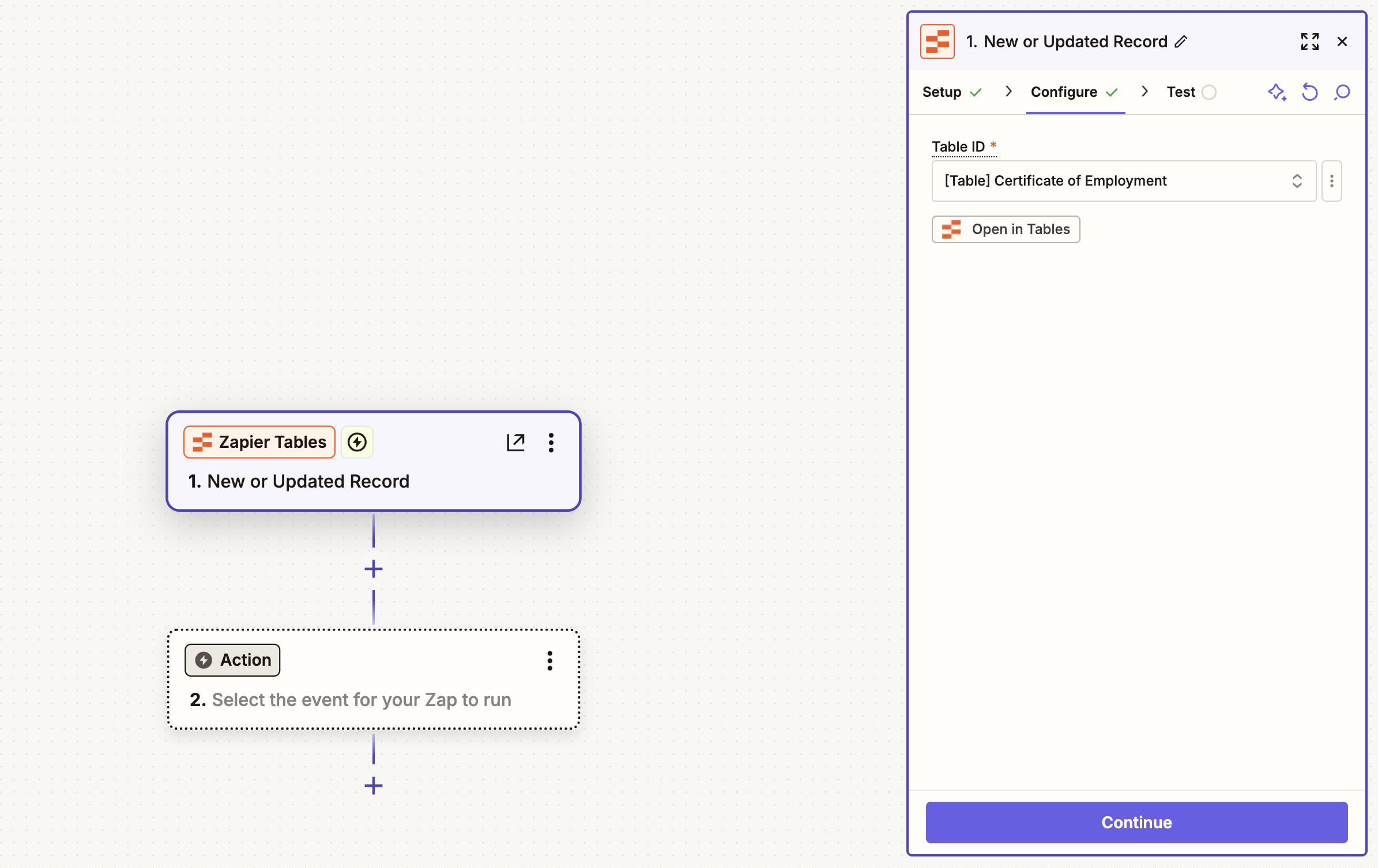
Task: Click the lightning trigger icon on step 1
Action: [x=357, y=442]
